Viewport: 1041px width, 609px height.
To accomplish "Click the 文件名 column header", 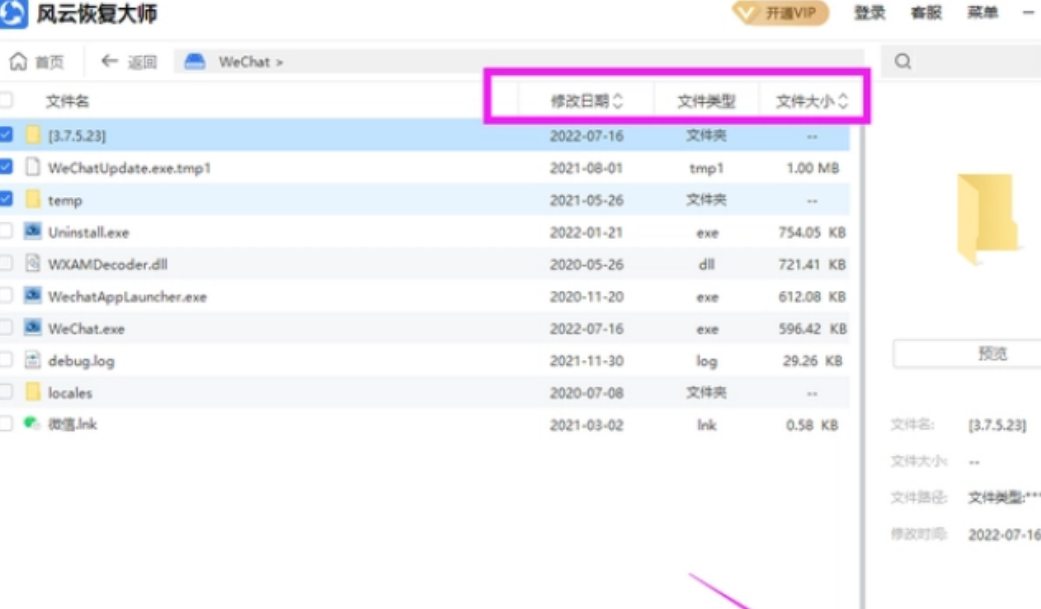I will pyautogui.click(x=67, y=101).
